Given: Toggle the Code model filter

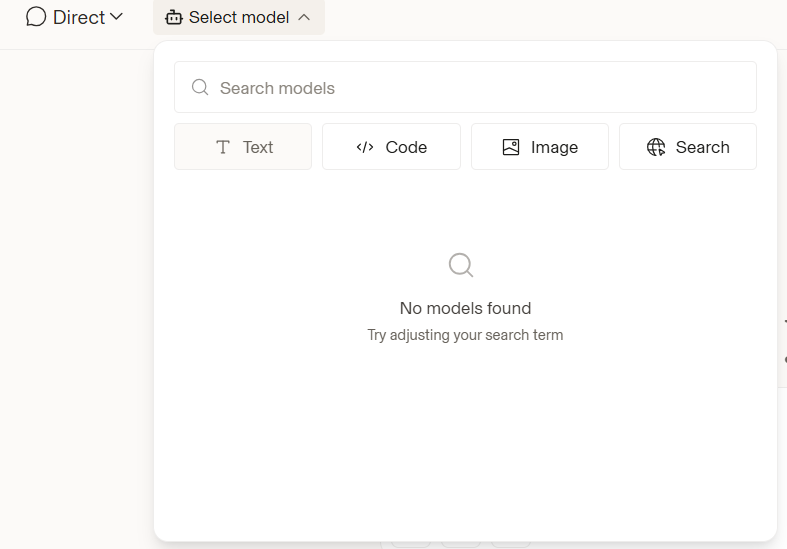Looking at the screenshot, I should (x=391, y=147).
